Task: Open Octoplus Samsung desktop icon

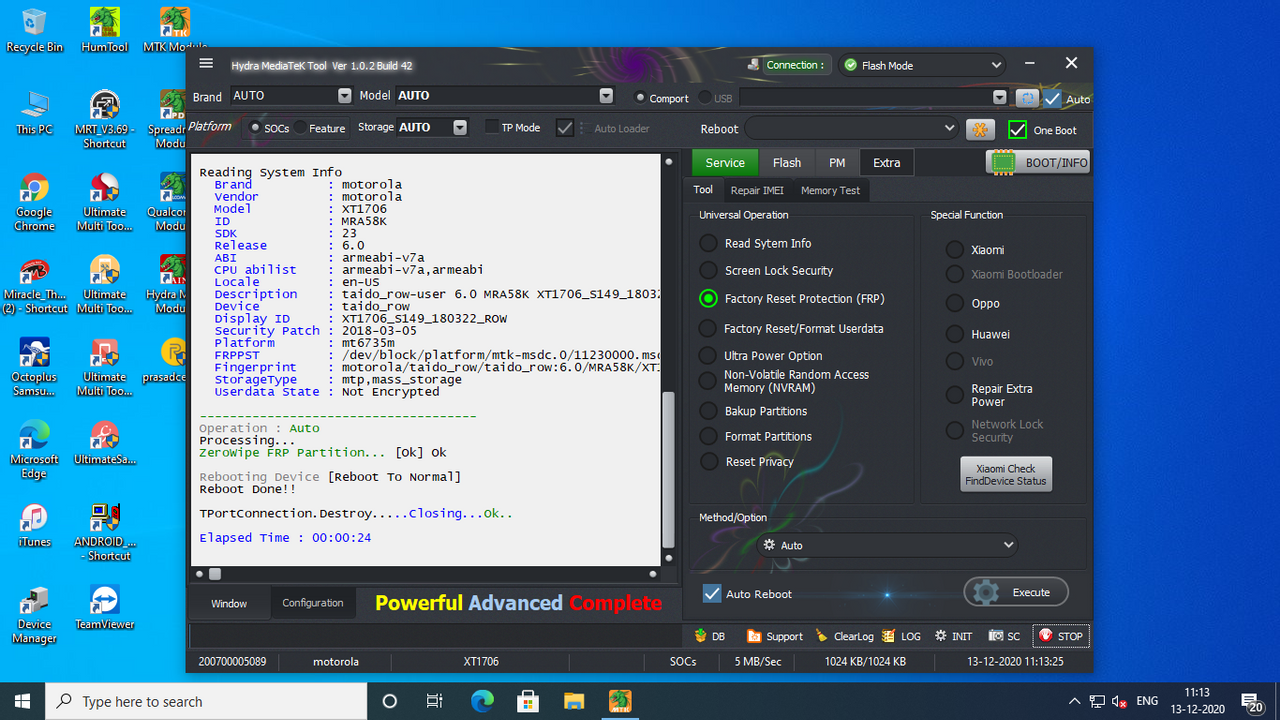Action: click(34, 367)
